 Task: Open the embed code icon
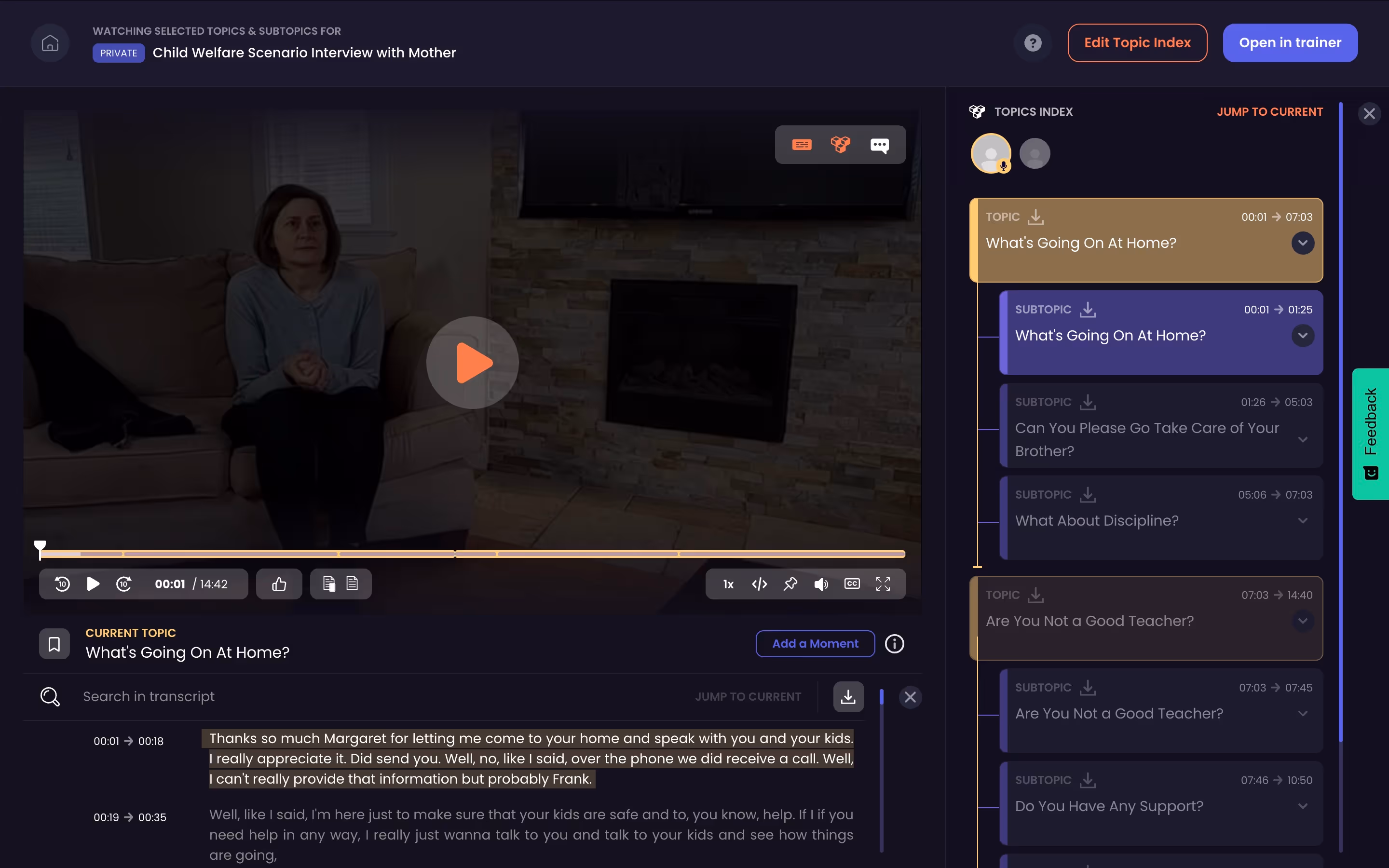click(x=759, y=584)
